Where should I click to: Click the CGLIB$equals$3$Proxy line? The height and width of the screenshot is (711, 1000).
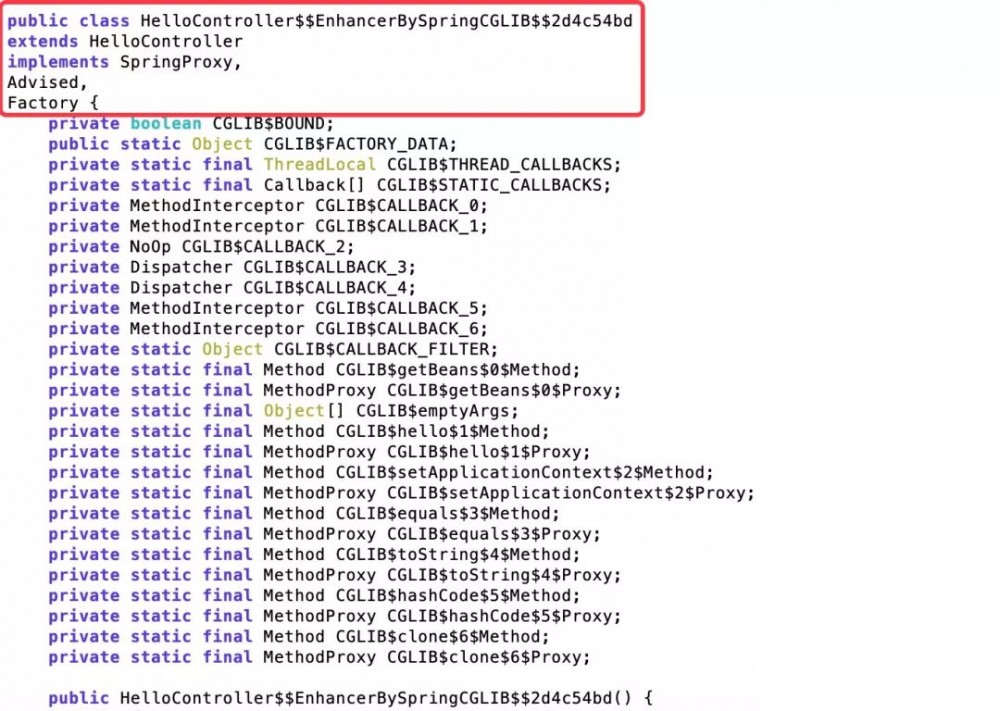tap(325, 534)
